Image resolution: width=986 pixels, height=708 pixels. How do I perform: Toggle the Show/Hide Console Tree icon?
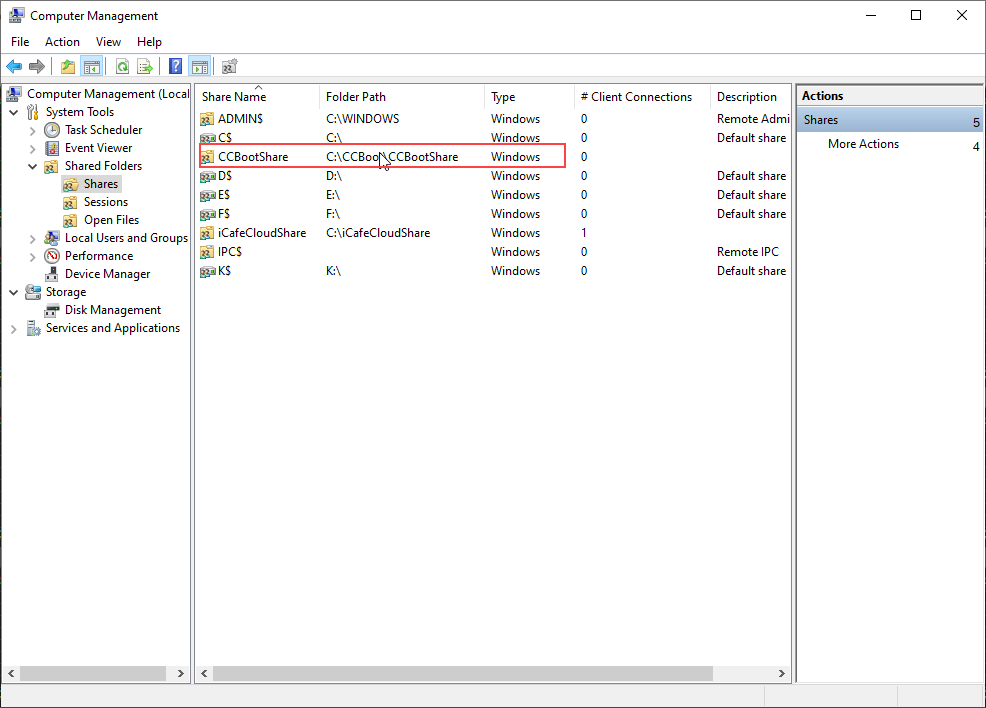[92, 66]
